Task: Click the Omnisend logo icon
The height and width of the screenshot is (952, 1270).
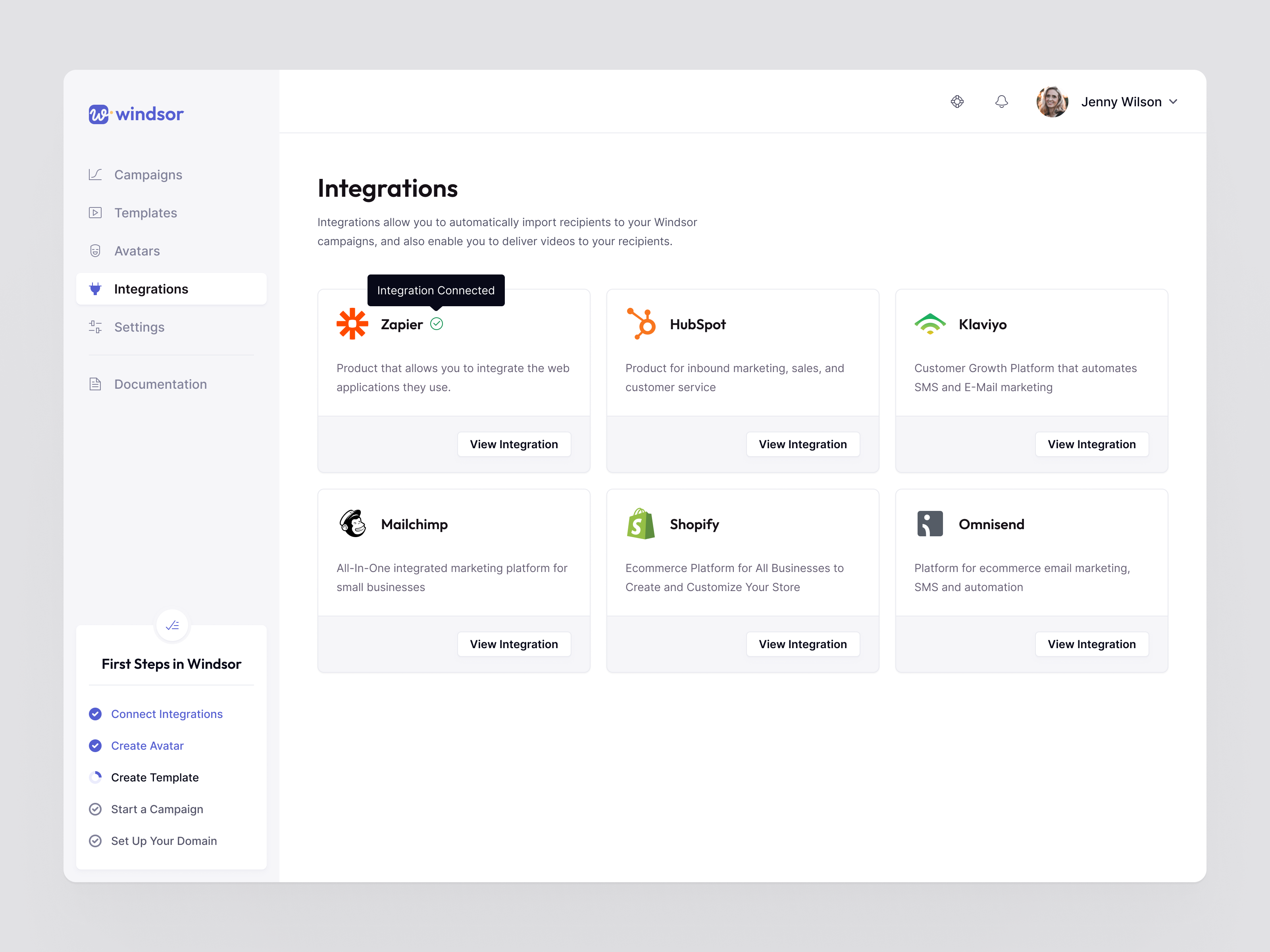Action: (x=930, y=523)
